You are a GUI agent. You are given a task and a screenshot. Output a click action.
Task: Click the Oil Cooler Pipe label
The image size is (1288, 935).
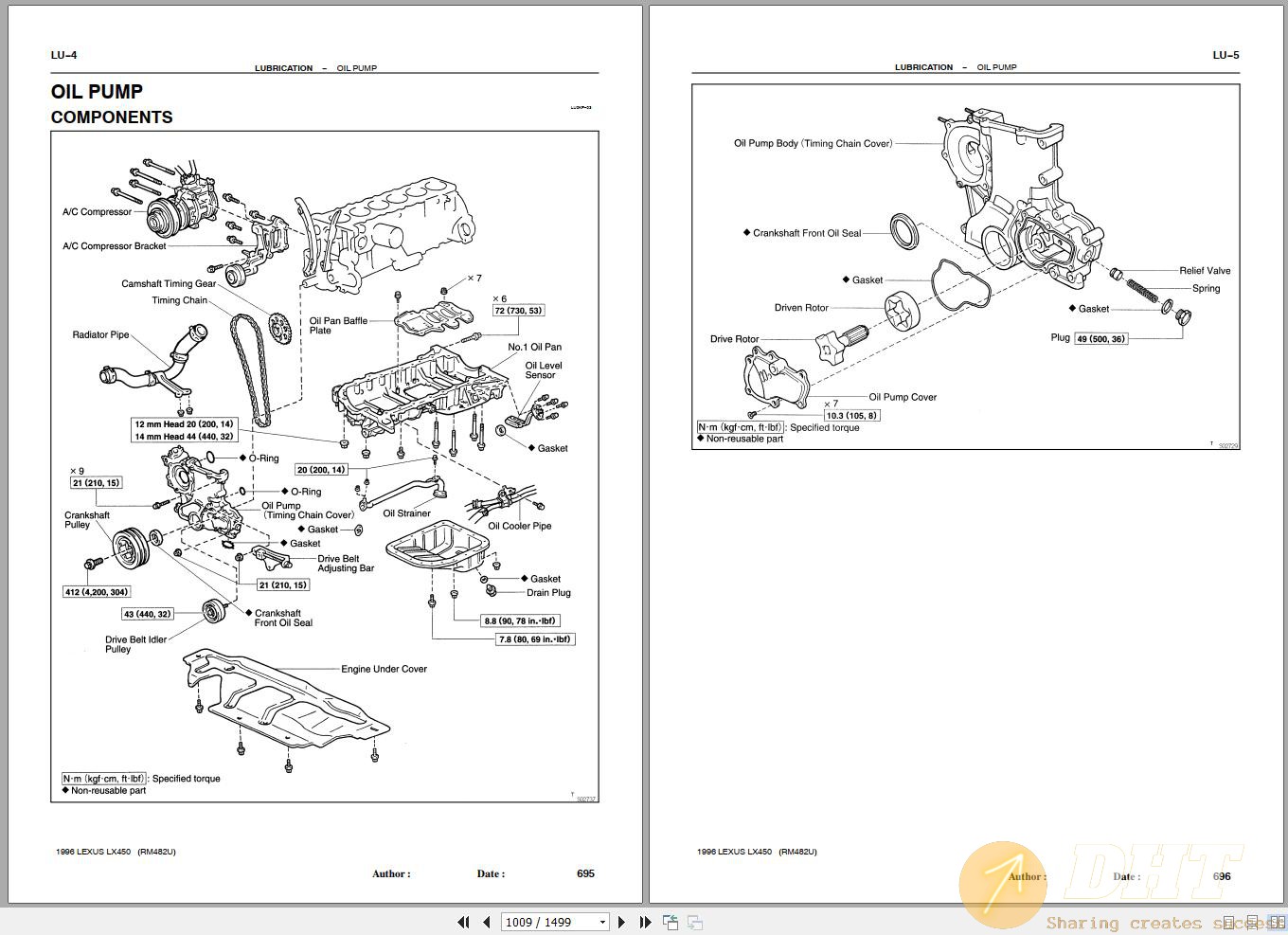pyautogui.click(x=519, y=526)
